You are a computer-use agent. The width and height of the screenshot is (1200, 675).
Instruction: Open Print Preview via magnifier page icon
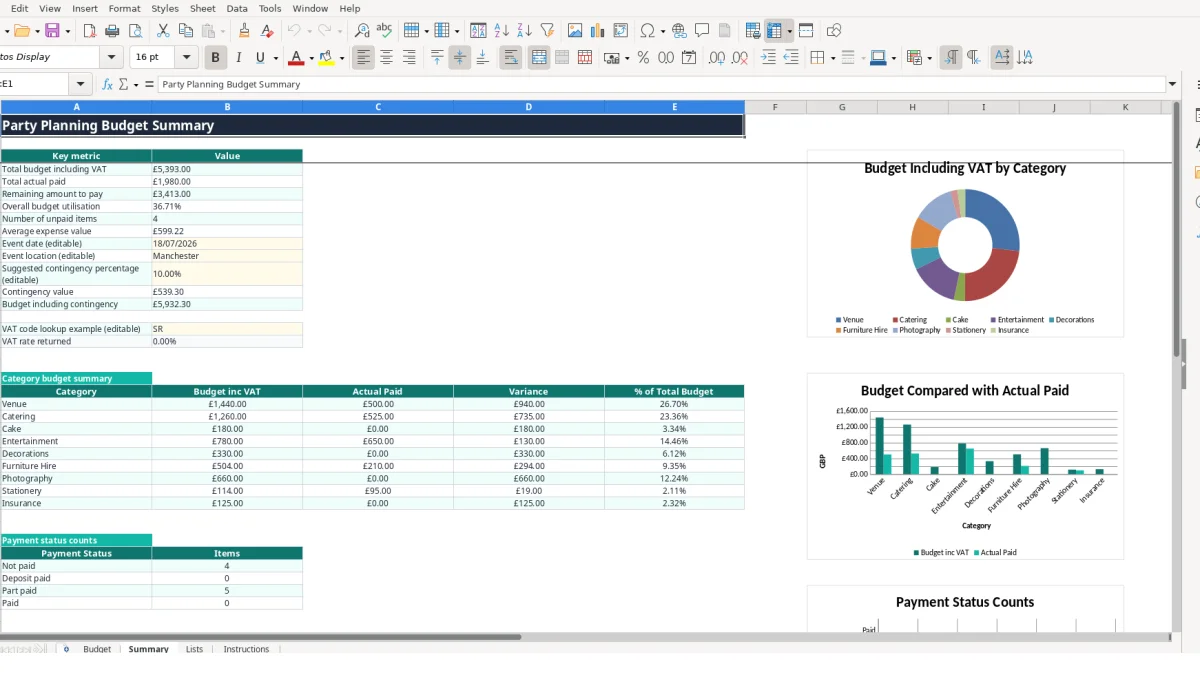click(x=136, y=31)
